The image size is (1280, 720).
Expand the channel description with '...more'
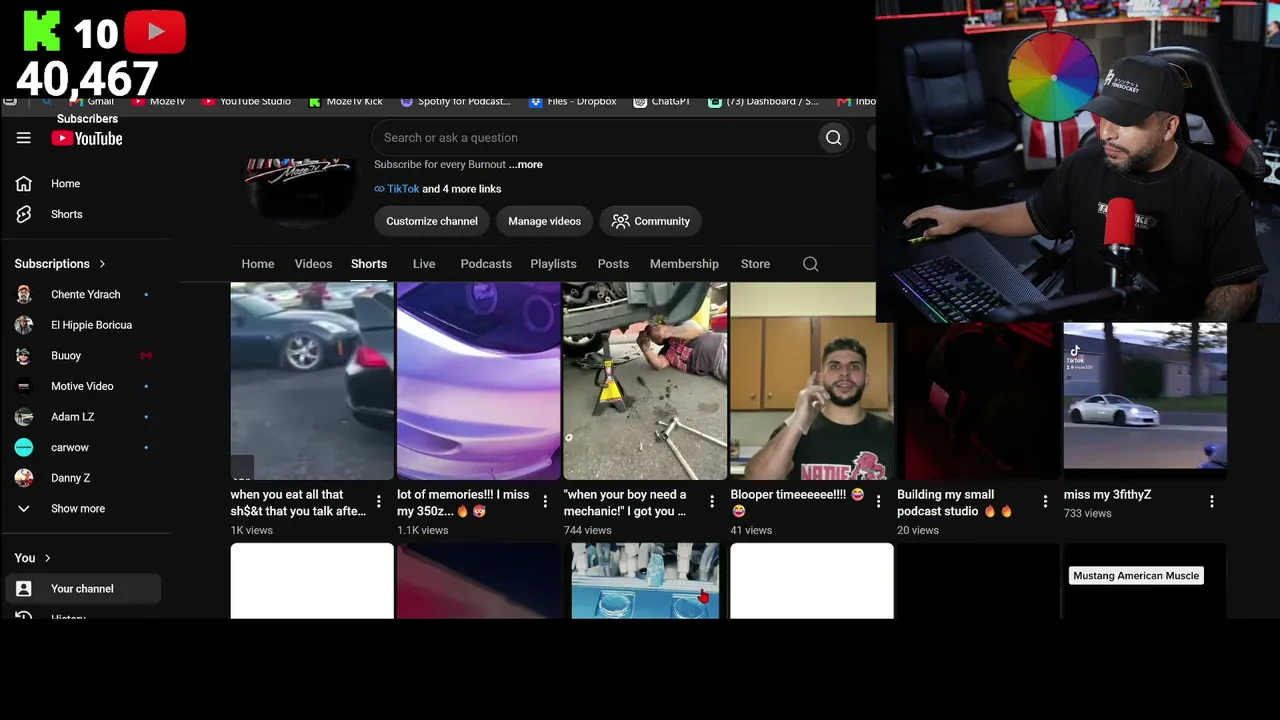click(526, 165)
